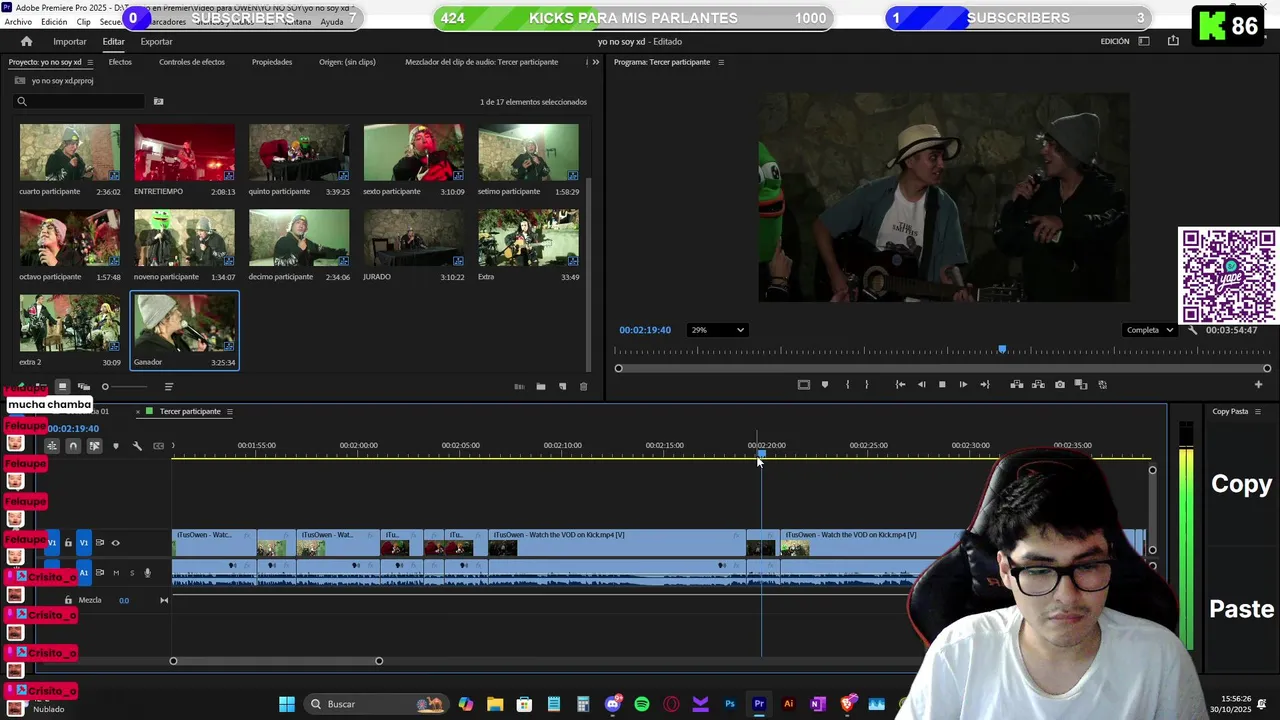Step back one frame
Viewport: 1280px width, 720px height.
click(921, 385)
